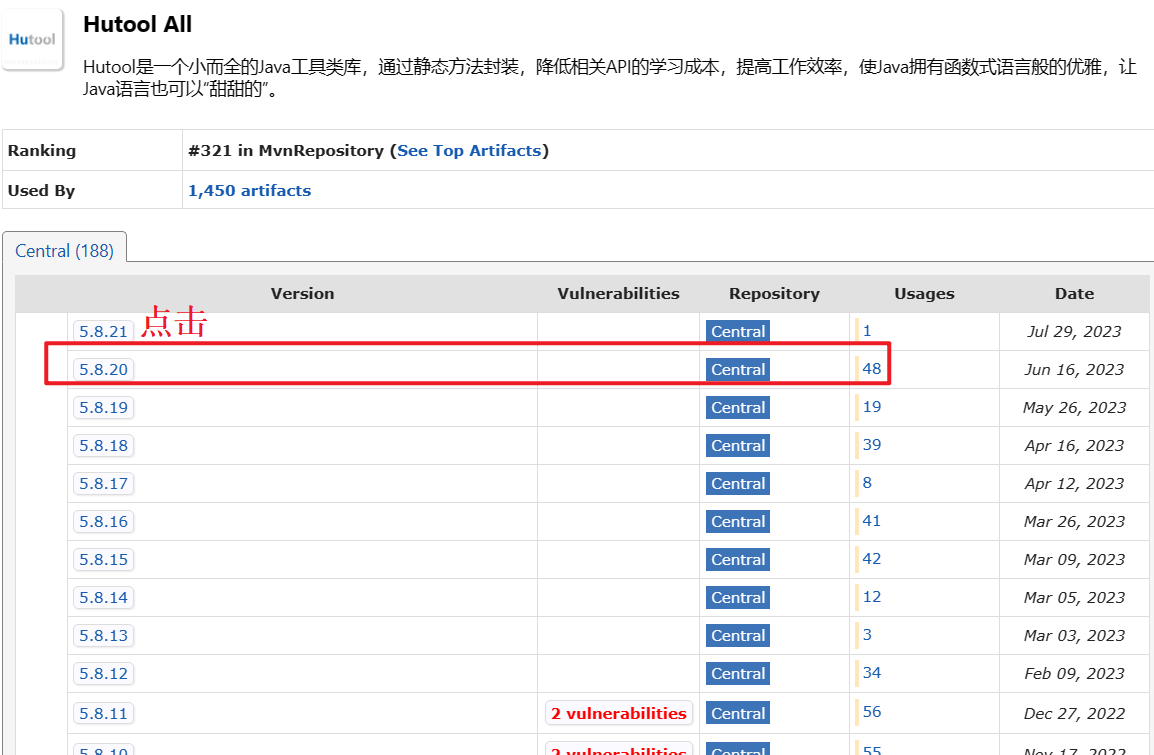
Task: Click the Repository column header
Action: [x=774, y=294]
